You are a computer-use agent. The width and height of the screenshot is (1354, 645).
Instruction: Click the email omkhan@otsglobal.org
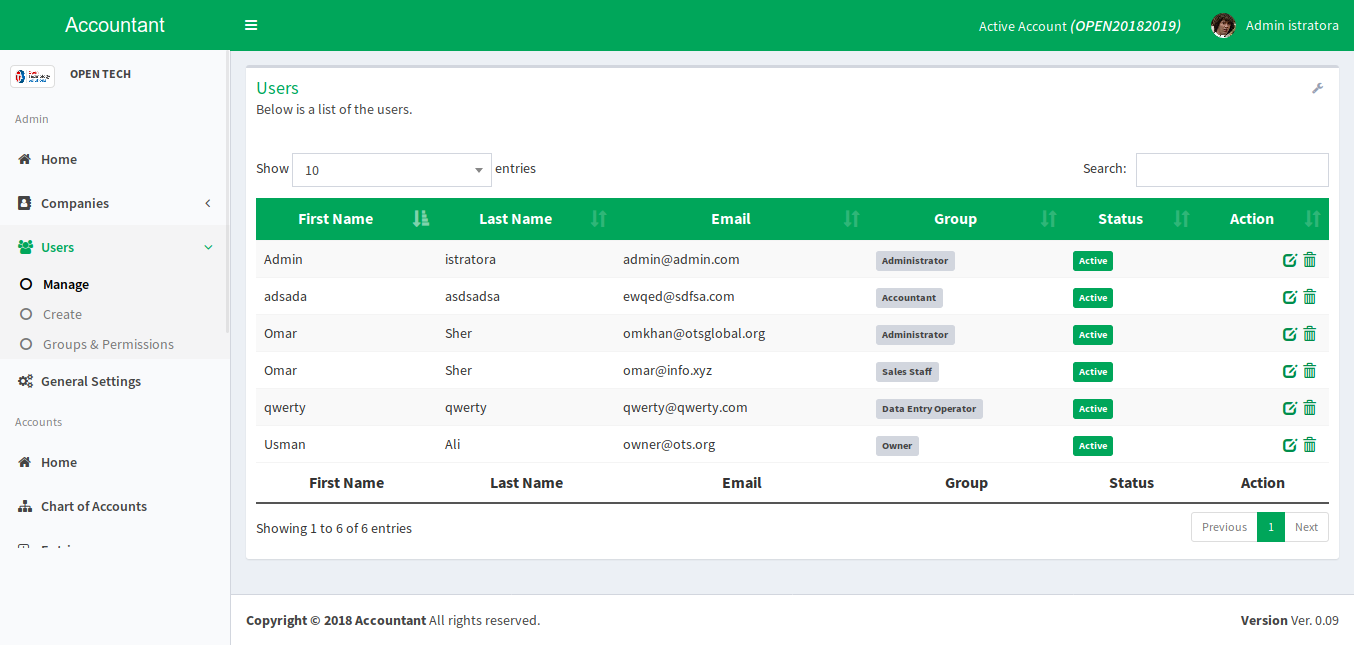(x=694, y=333)
